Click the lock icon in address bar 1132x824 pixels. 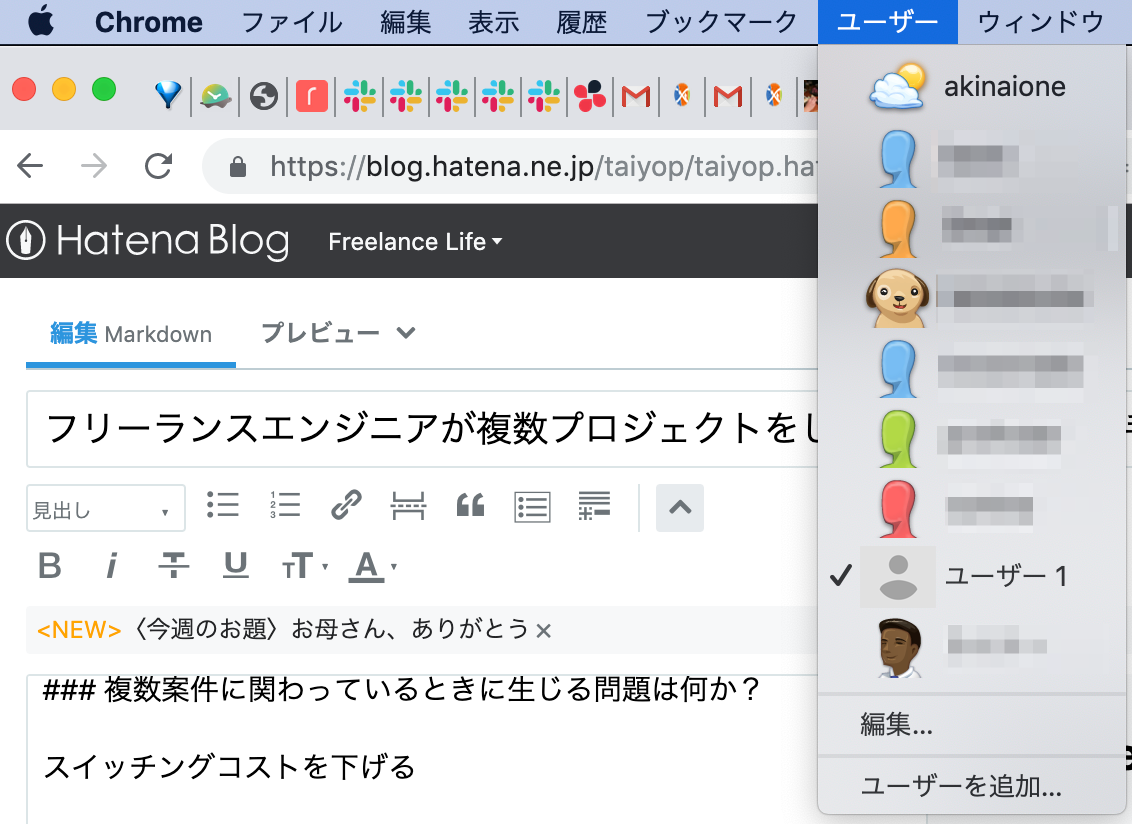(x=238, y=167)
